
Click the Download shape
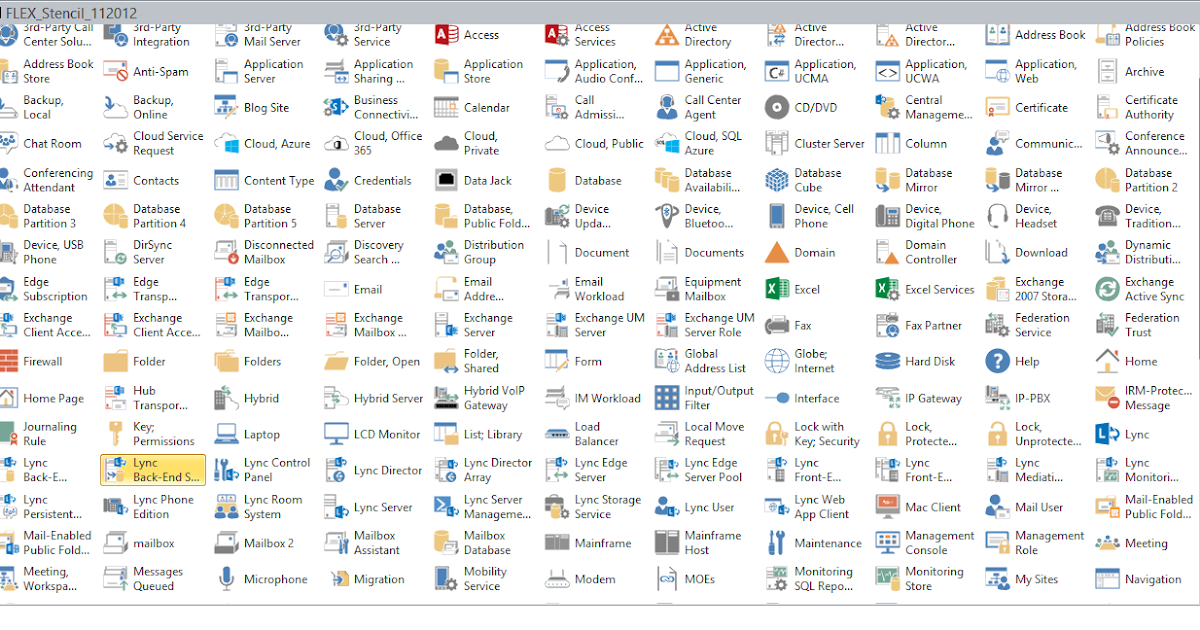click(x=1027, y=252)
